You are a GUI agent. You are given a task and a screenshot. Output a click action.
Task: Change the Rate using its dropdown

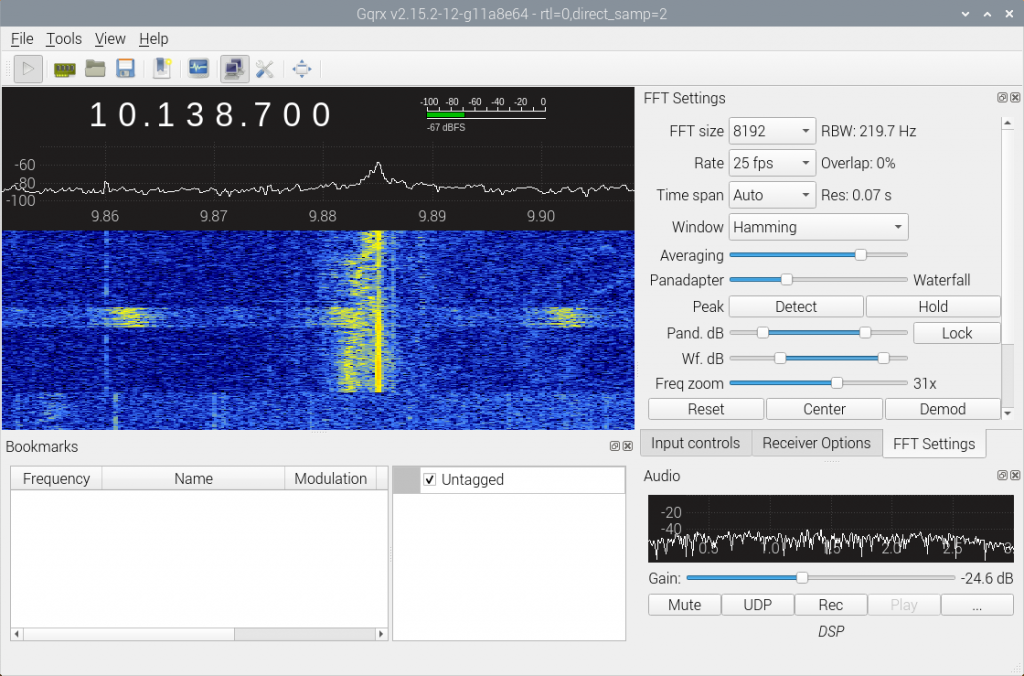coord(771,162)
